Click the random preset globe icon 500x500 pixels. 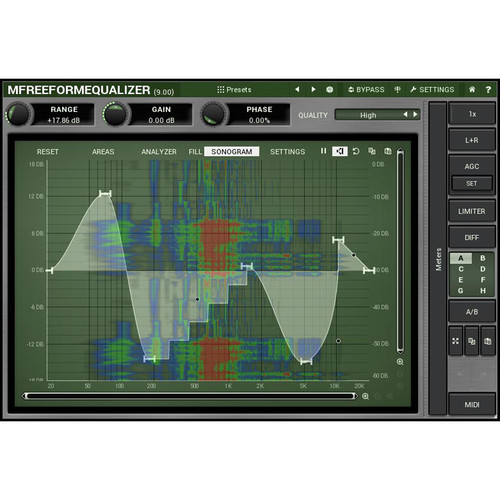tap(330, 89)
